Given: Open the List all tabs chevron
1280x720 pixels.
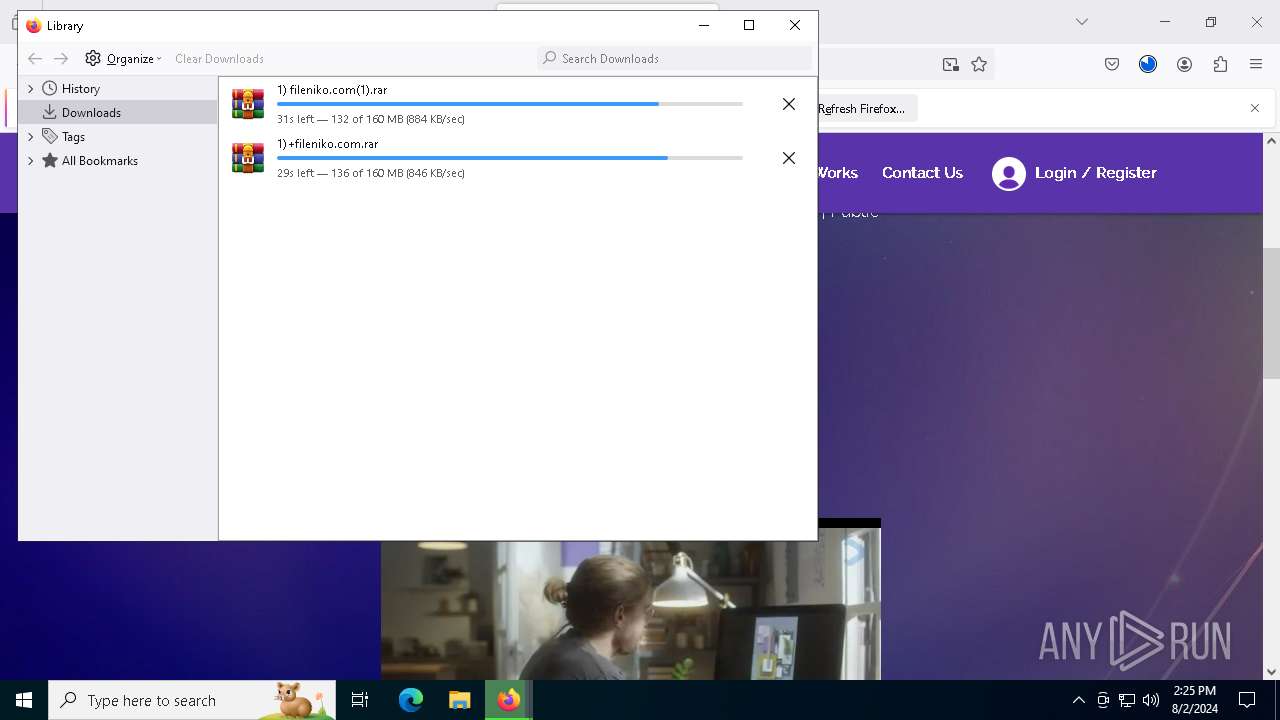Looking at the screenshot, I should (x=1082, y=22).
